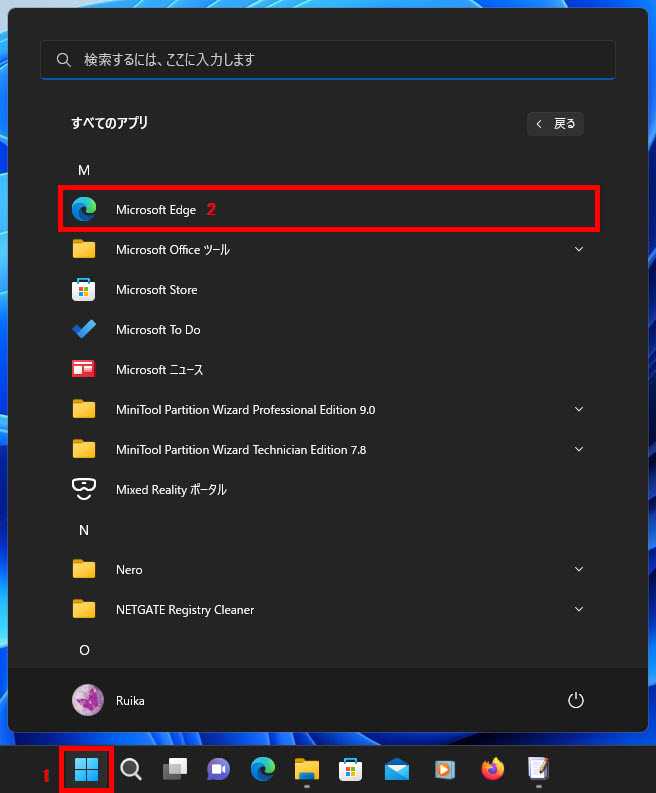Select the letter M section header
This screenshot has width=656, height=793.
84,170
